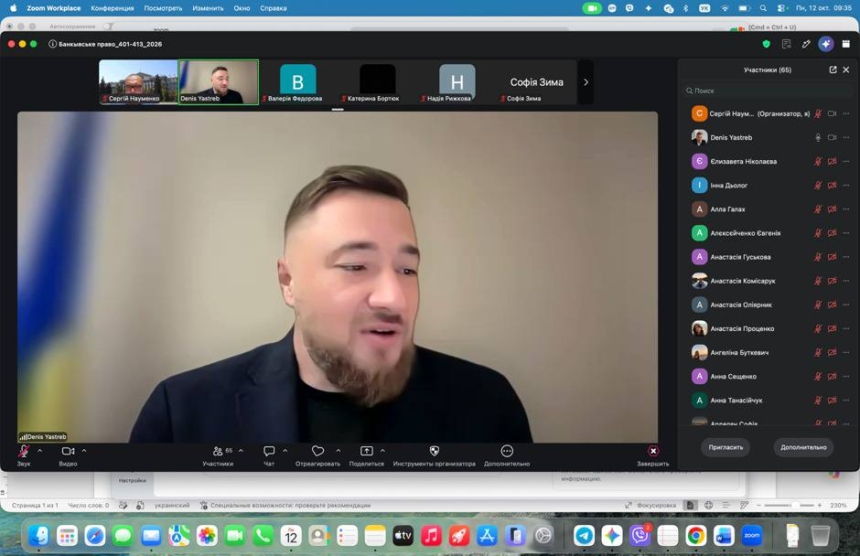Expand reactions arrow beside Отреагировать
The width and height of the screenshot is (860, 556).
coord(338,451)
